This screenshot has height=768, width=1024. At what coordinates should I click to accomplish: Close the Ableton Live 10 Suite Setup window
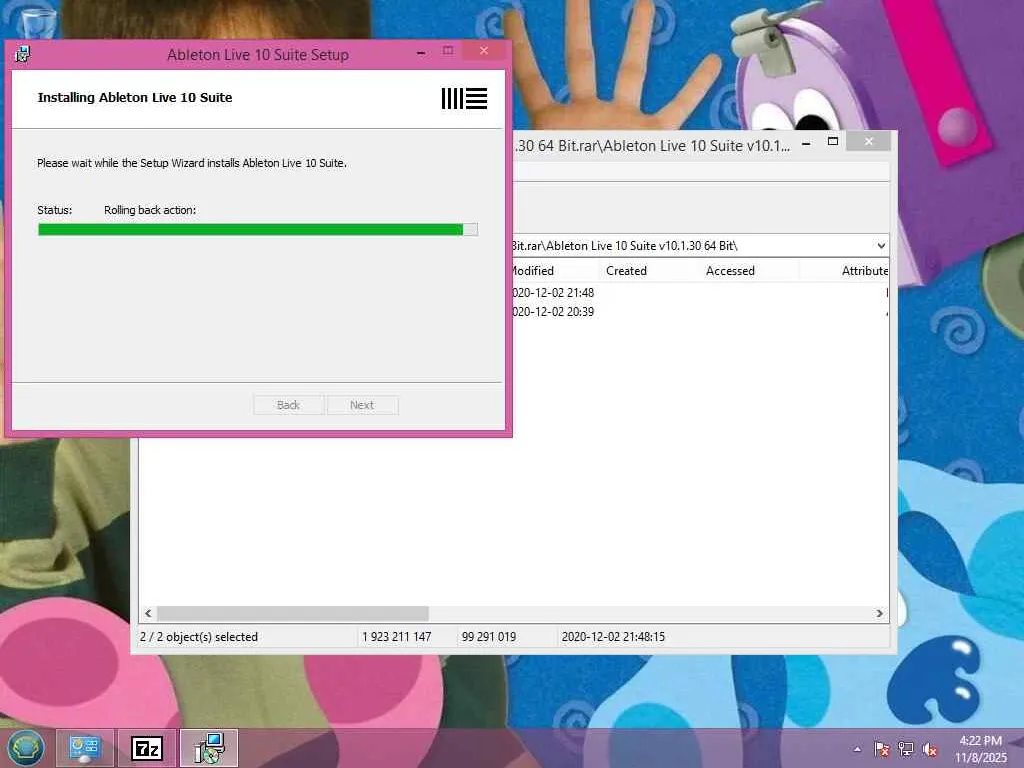(484, 50)
